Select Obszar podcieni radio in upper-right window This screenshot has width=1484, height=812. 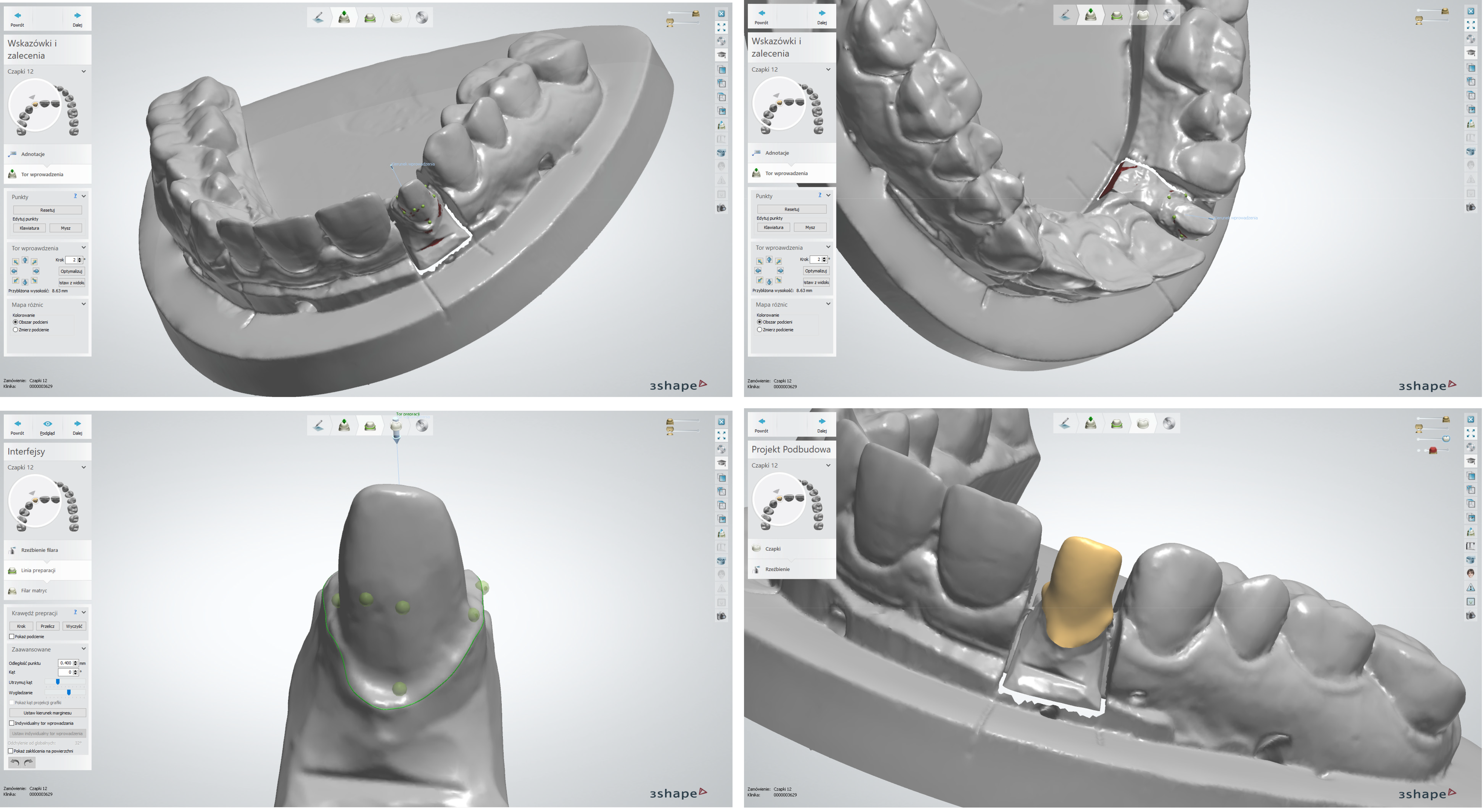click(759, 322)
